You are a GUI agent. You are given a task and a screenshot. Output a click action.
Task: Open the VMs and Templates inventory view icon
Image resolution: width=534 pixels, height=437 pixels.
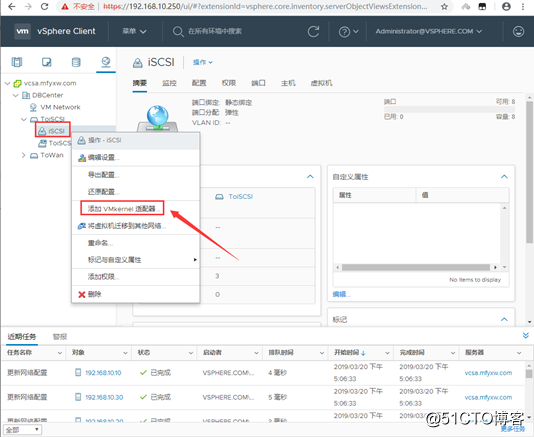click(x=46, y=62)
